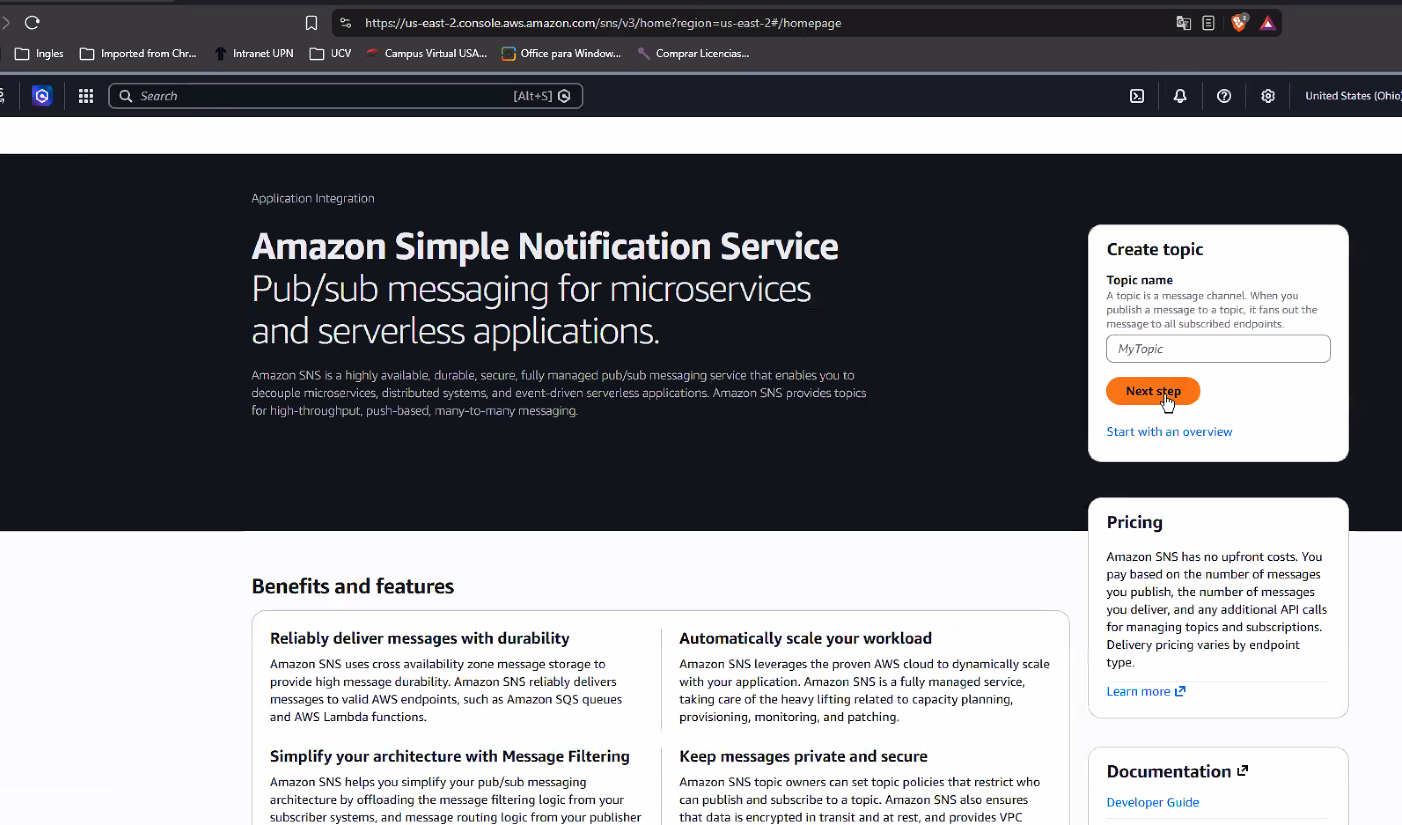Viewport: 1402px width, 825px height.
Task: Click the bookmark icon beside the address bar
Action: (x=311, y=23)
